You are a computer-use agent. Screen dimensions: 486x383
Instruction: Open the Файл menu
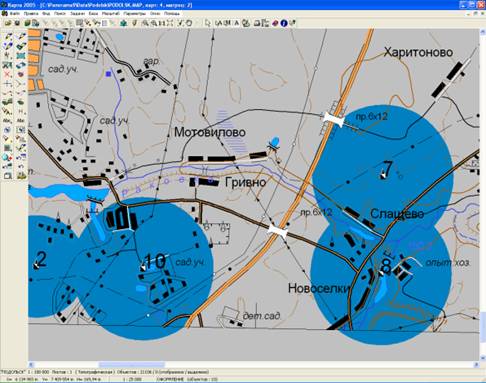coord(15,14)
